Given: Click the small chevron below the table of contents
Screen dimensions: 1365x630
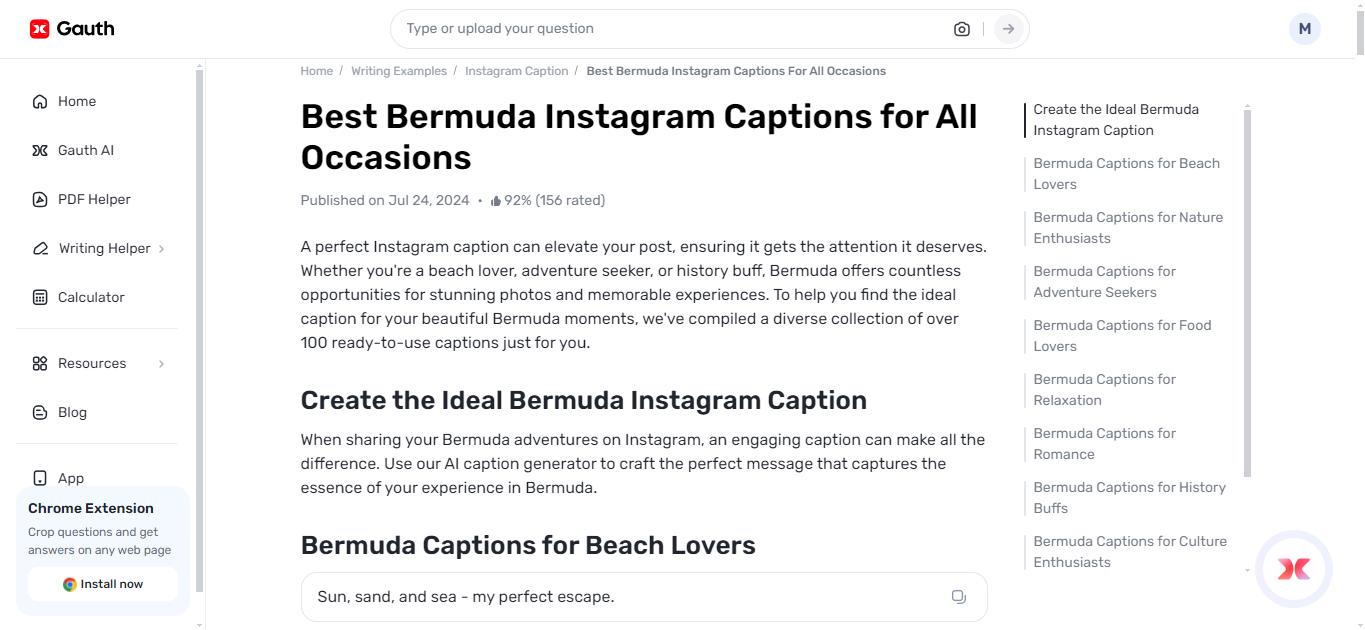Looking at the screenshot, I should point(1246,570).
